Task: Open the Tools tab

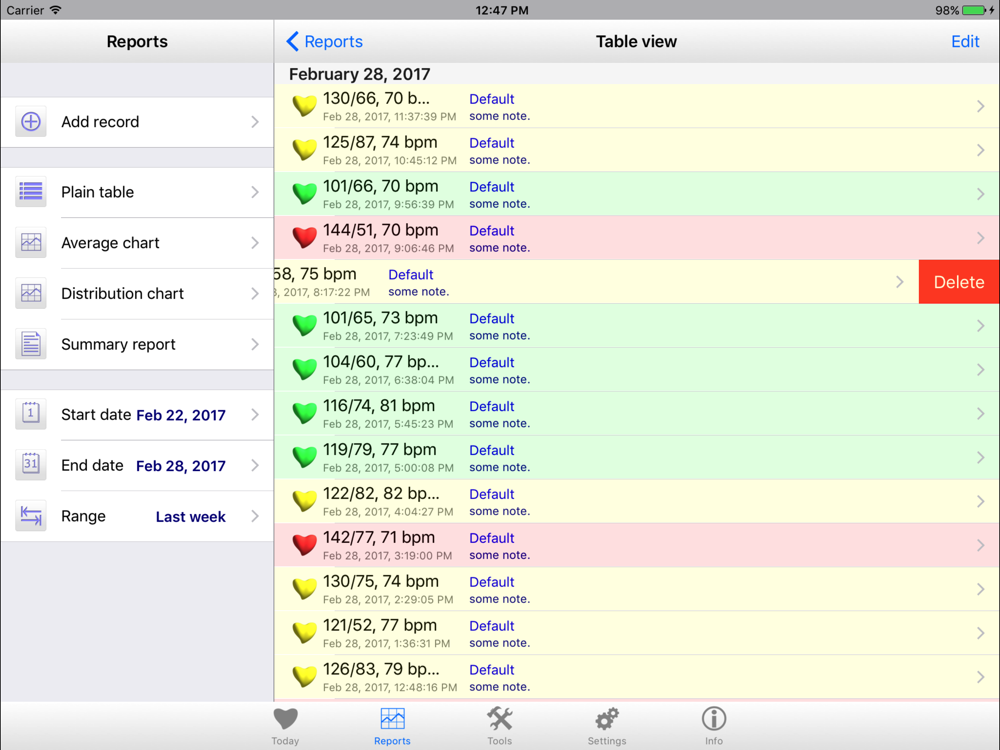Action: (x=499, y=725)
